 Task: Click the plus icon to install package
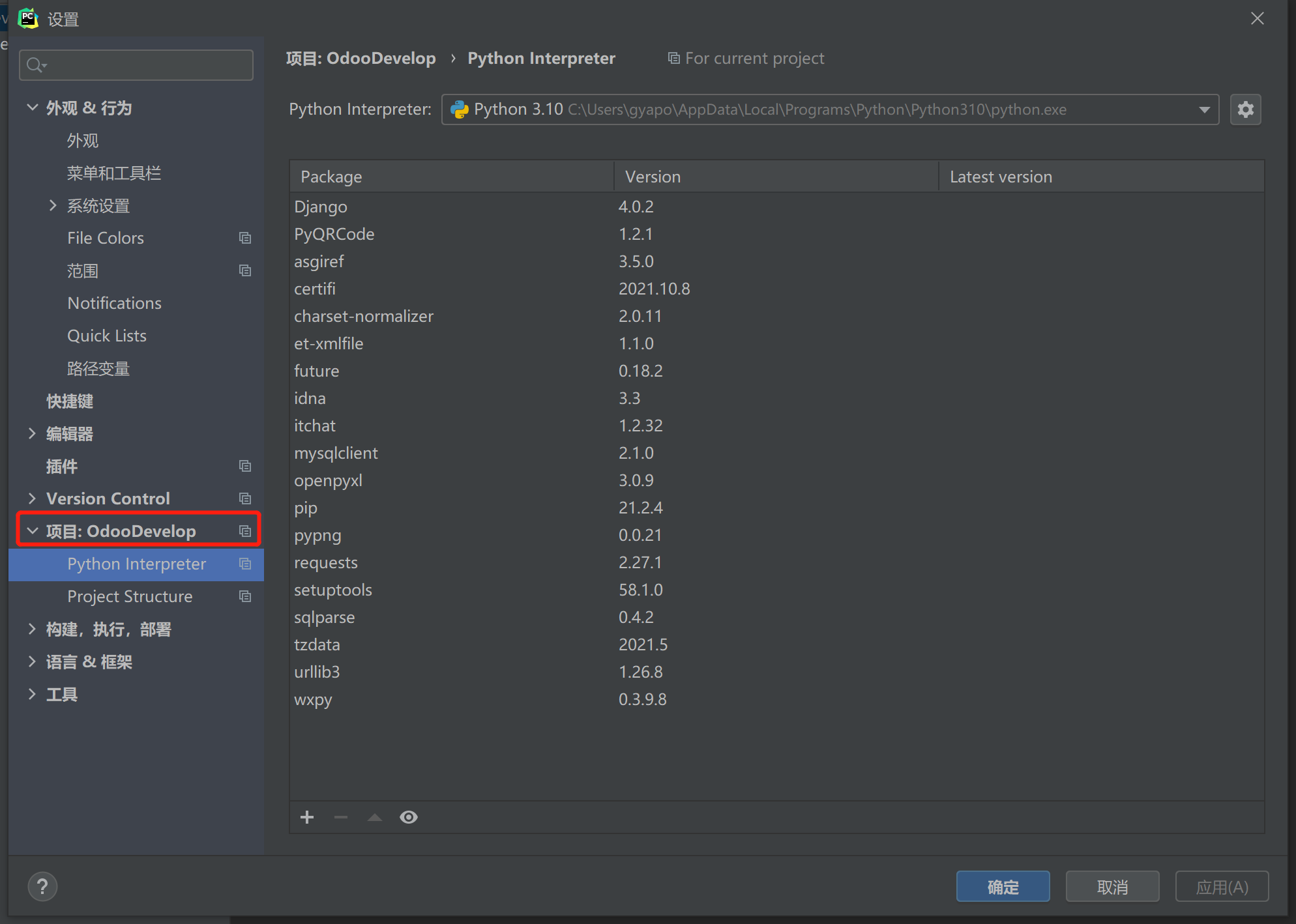pyautogui.click(x=307, y=817)
